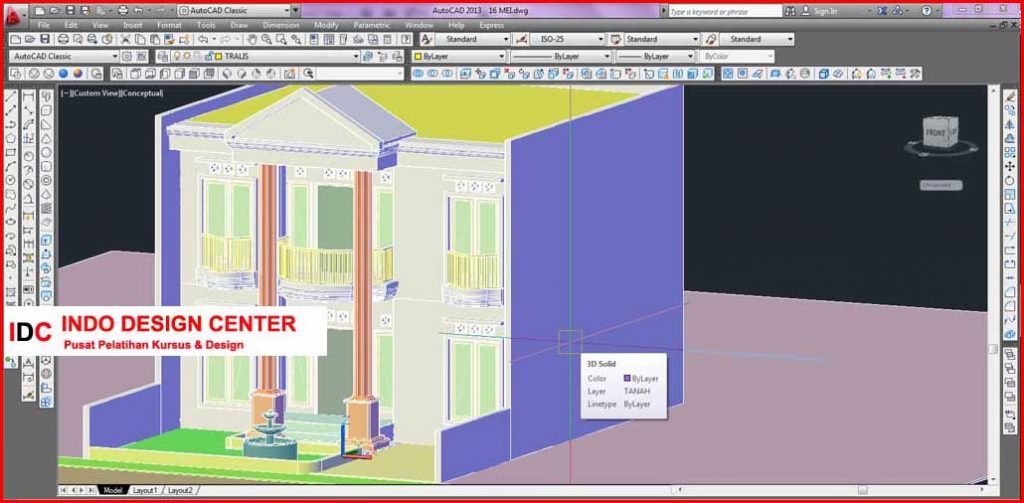Click New drawing icon in standard toolbar
1024x503 pixels.
[14, 39]
